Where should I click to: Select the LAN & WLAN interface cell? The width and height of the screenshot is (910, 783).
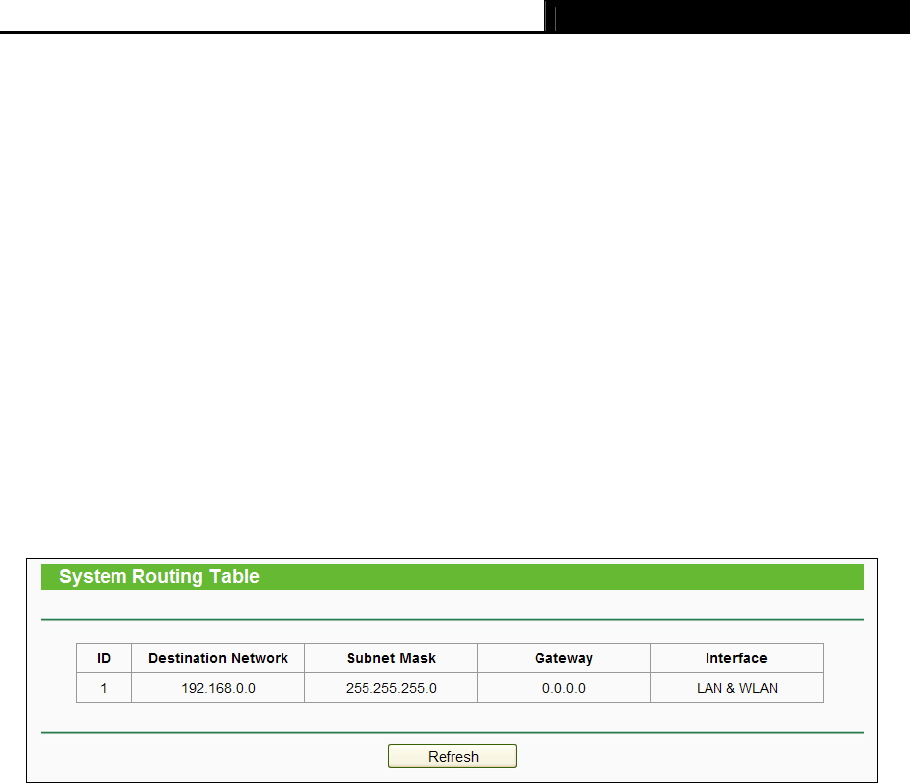736,688
